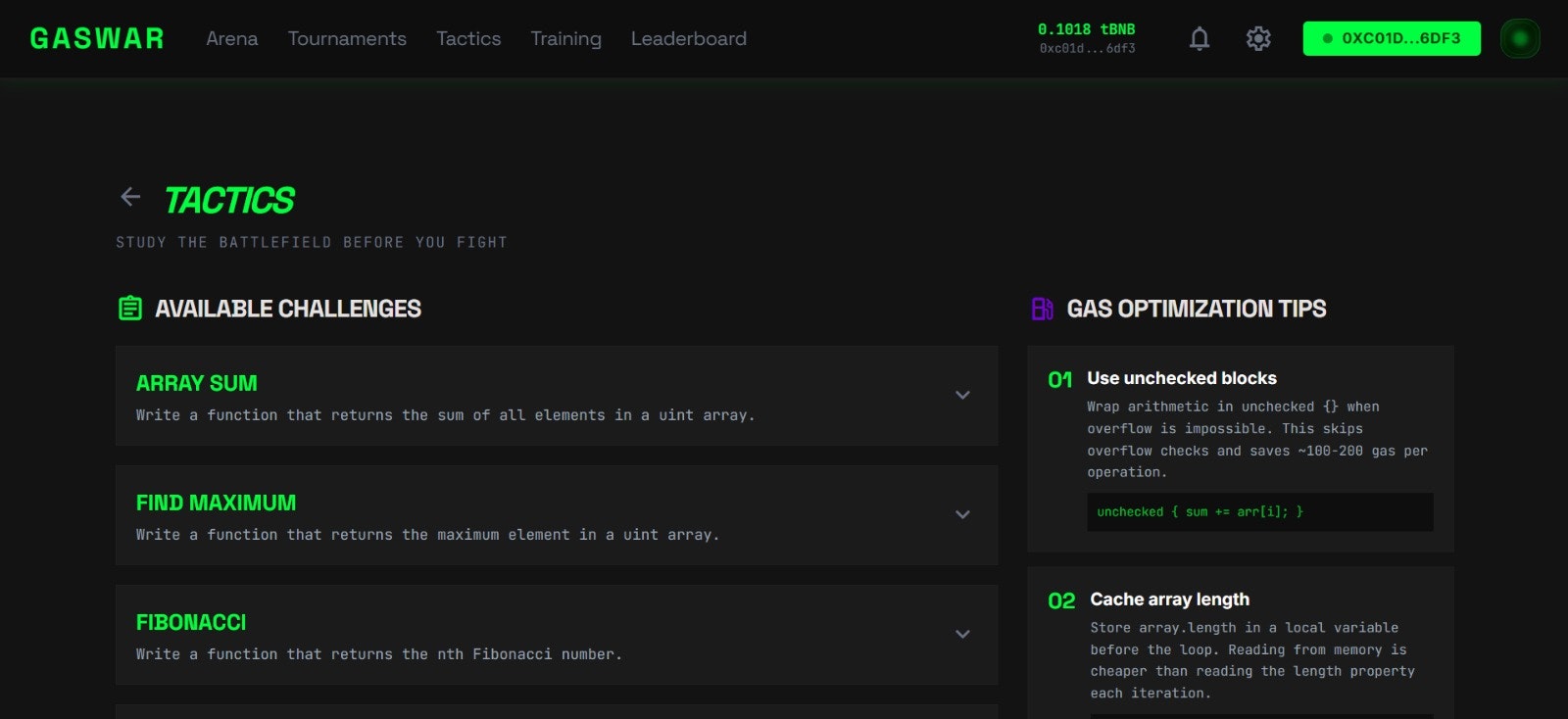Click the 'Cache array length' tip title
Viewport: 1568px width, 719px height.
click(1170, 599)
